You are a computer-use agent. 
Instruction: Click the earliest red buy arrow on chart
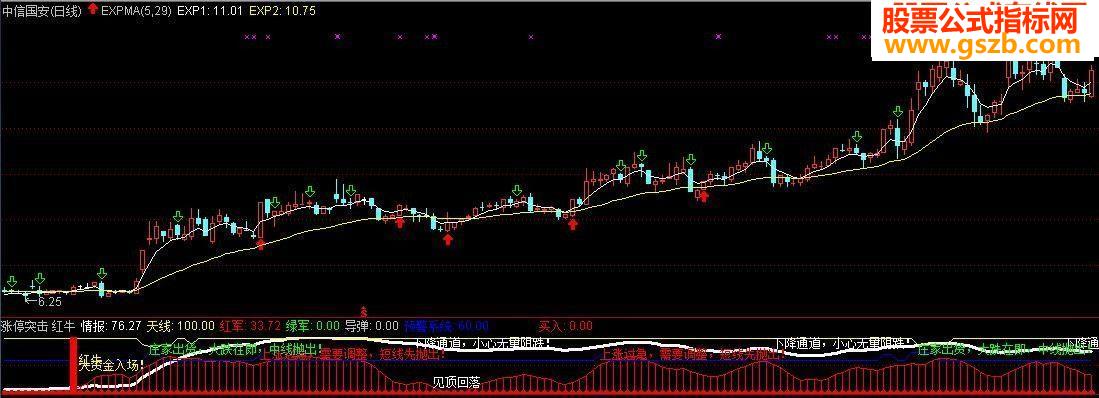tap(261, 244)
